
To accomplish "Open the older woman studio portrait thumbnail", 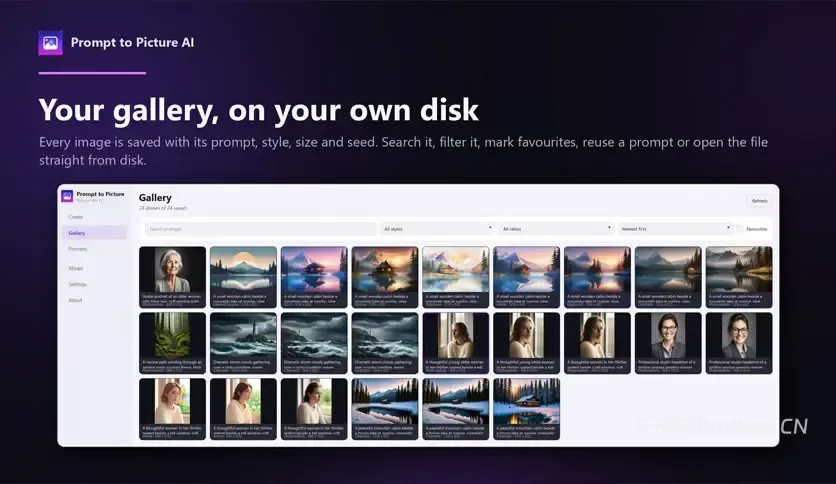I will [172, 277].
